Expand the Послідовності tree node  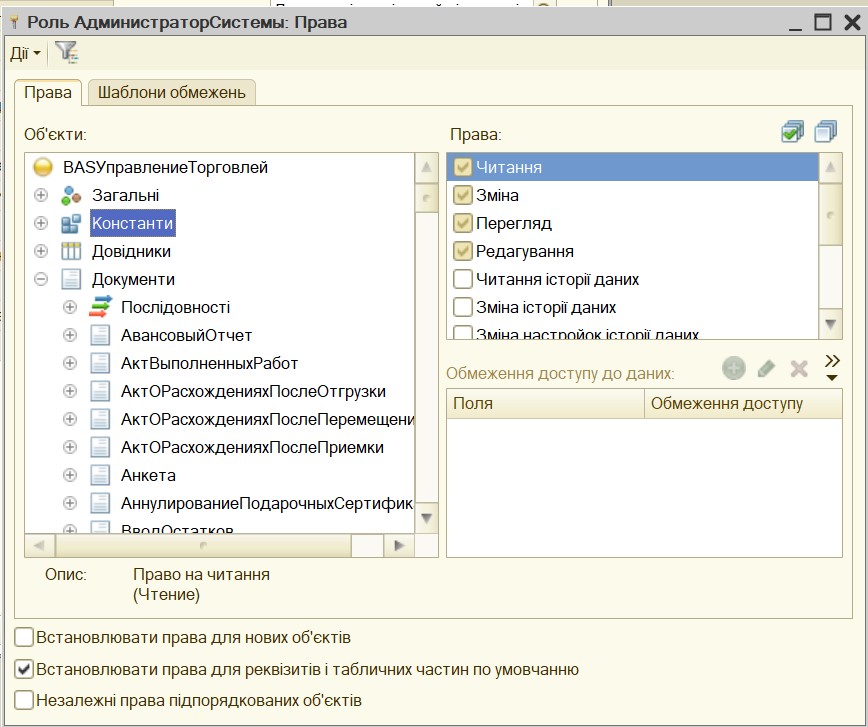[70, 307]
